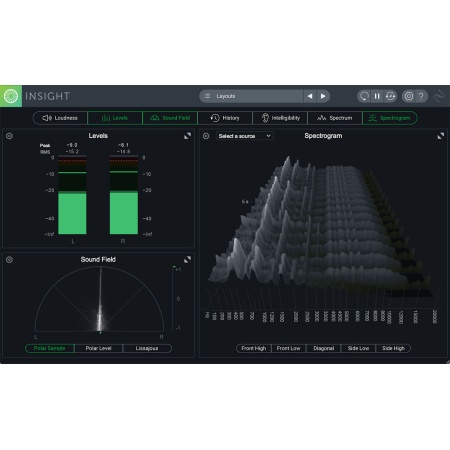This screenshot has width=450, height=450.
Task: Toggle the Sound Field module
Action: pos(170,118)
